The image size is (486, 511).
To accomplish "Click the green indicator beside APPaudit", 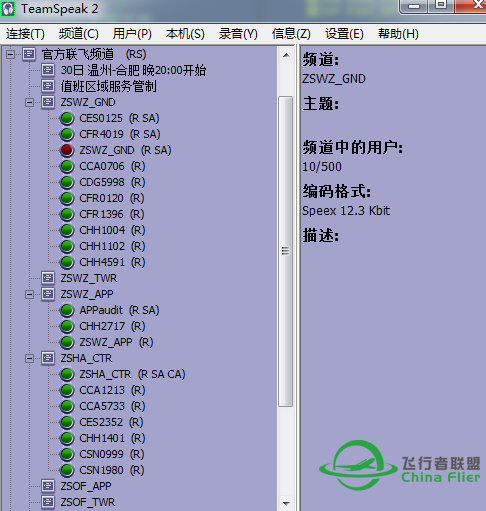I will point(67,310).
